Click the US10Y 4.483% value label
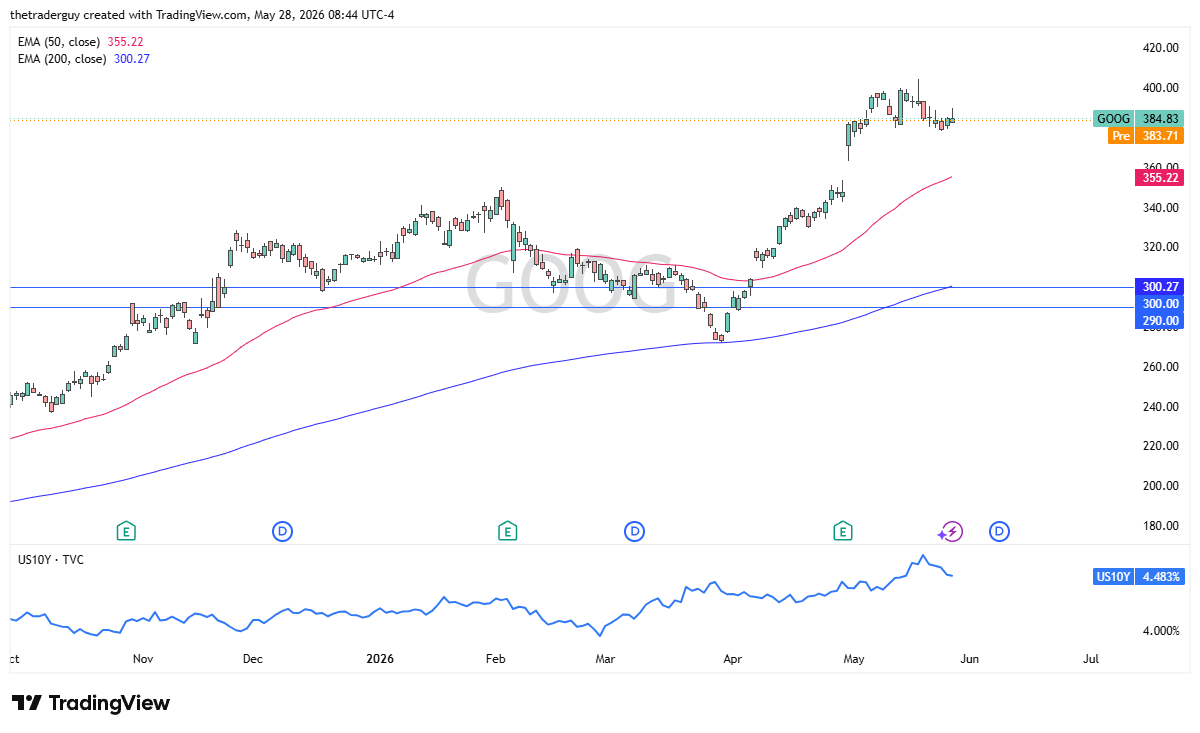 [1140, 577]
